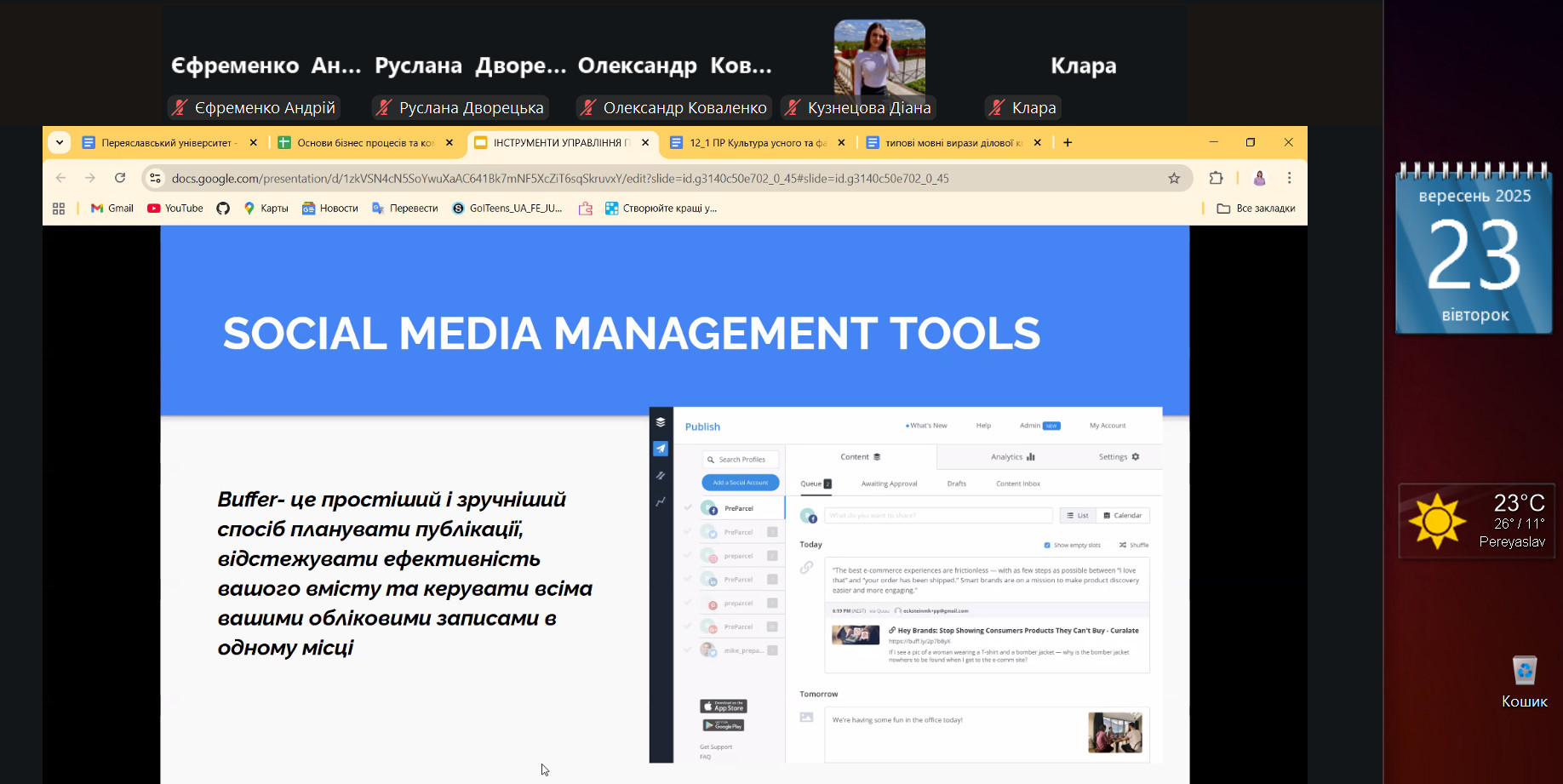This screenshot has height=784, width=1563.
Task: Open the Gmail bookmark
Action: (112, 209)
